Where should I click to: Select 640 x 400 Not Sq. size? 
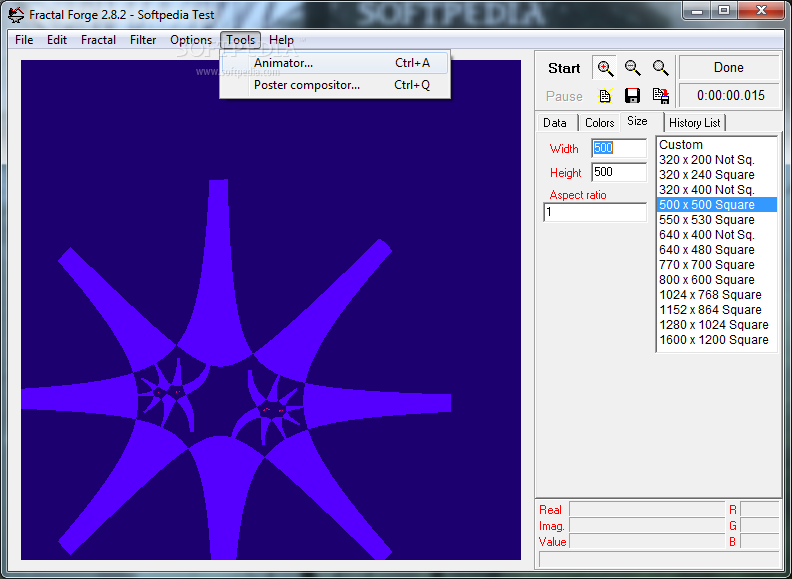[716, 235]
